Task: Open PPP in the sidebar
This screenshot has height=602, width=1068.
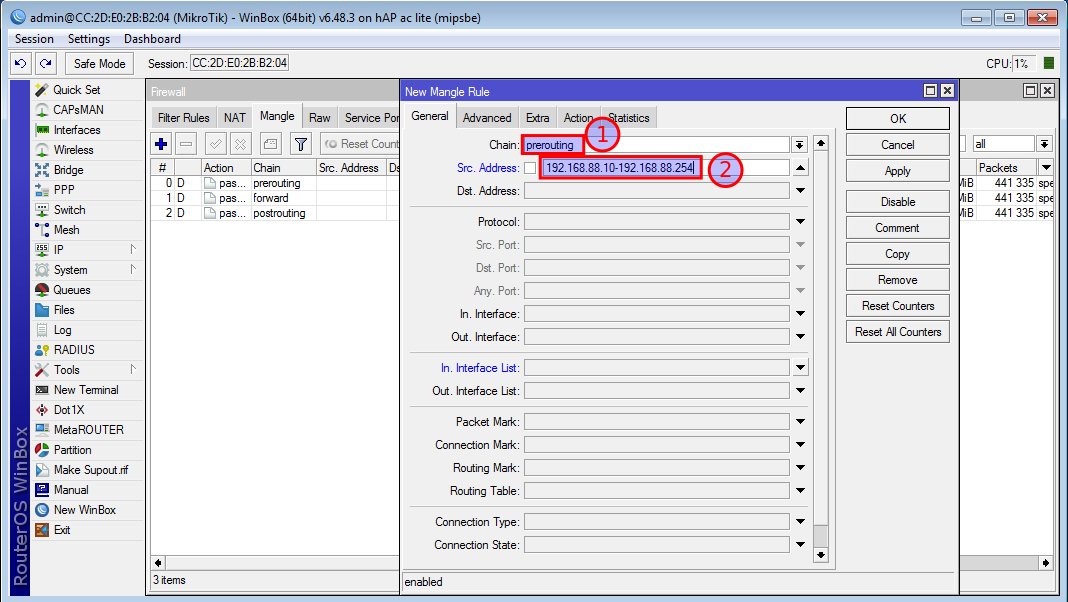Action: pos(64,189)
